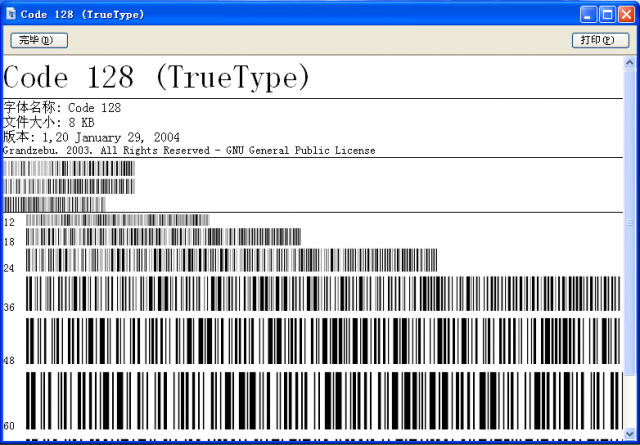Click the barcode sample next to size 12
Screen dimensions: 640x445
pyautogui.click(x=118, y=220)
